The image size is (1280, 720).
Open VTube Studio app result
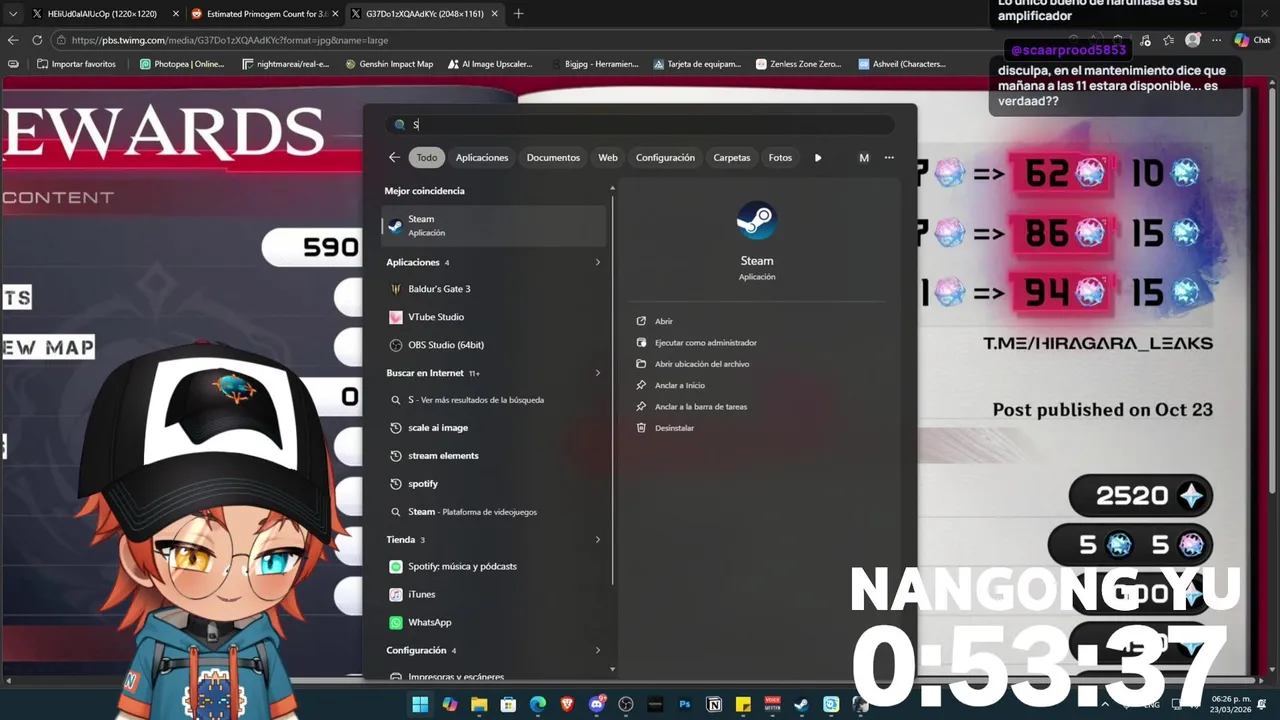(x=494, y=317)
